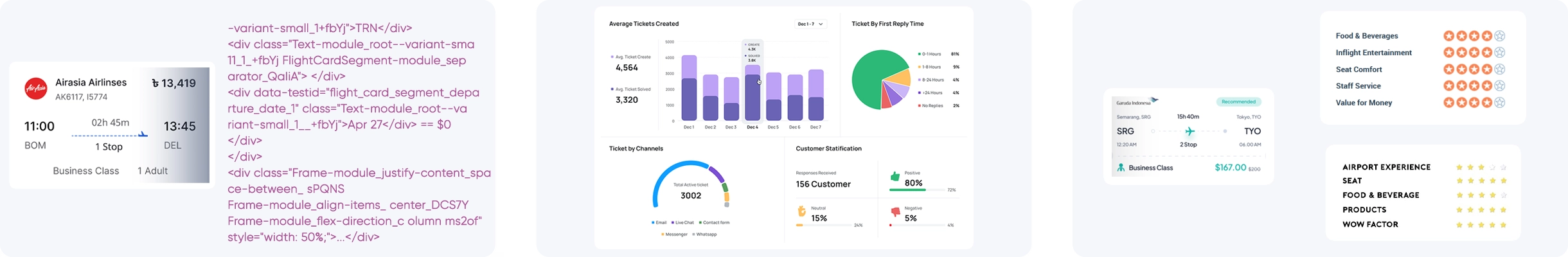
Task: Click the Business Class label on the AirAsia card
Action: (x=86, y=171)
